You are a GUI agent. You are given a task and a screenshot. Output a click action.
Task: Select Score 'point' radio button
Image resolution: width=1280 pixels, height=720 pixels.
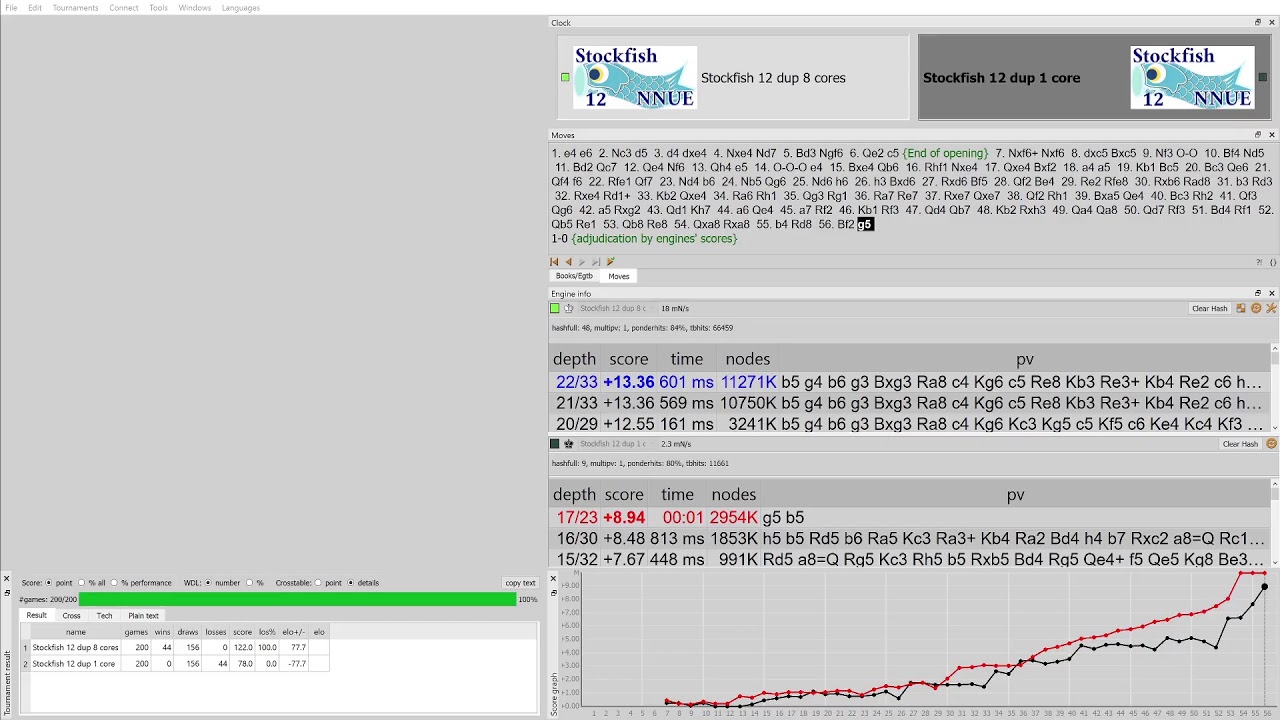click(49, 583)
